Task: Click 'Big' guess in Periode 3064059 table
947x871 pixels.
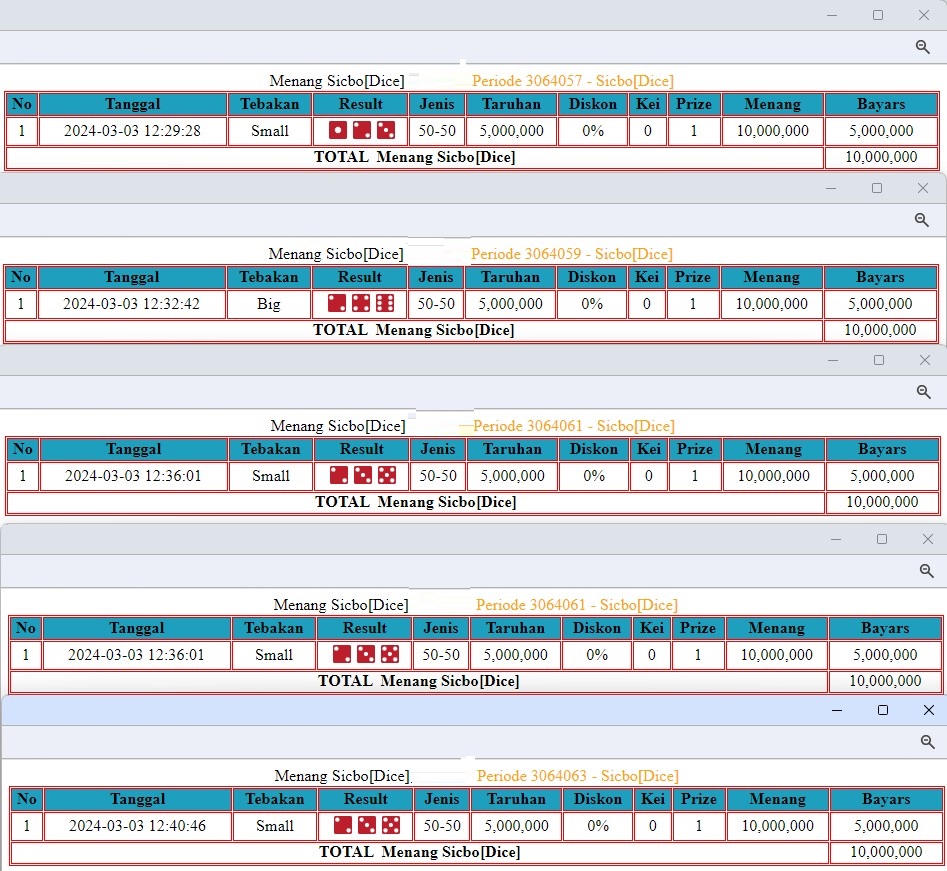Action: [x=269, y=303]
